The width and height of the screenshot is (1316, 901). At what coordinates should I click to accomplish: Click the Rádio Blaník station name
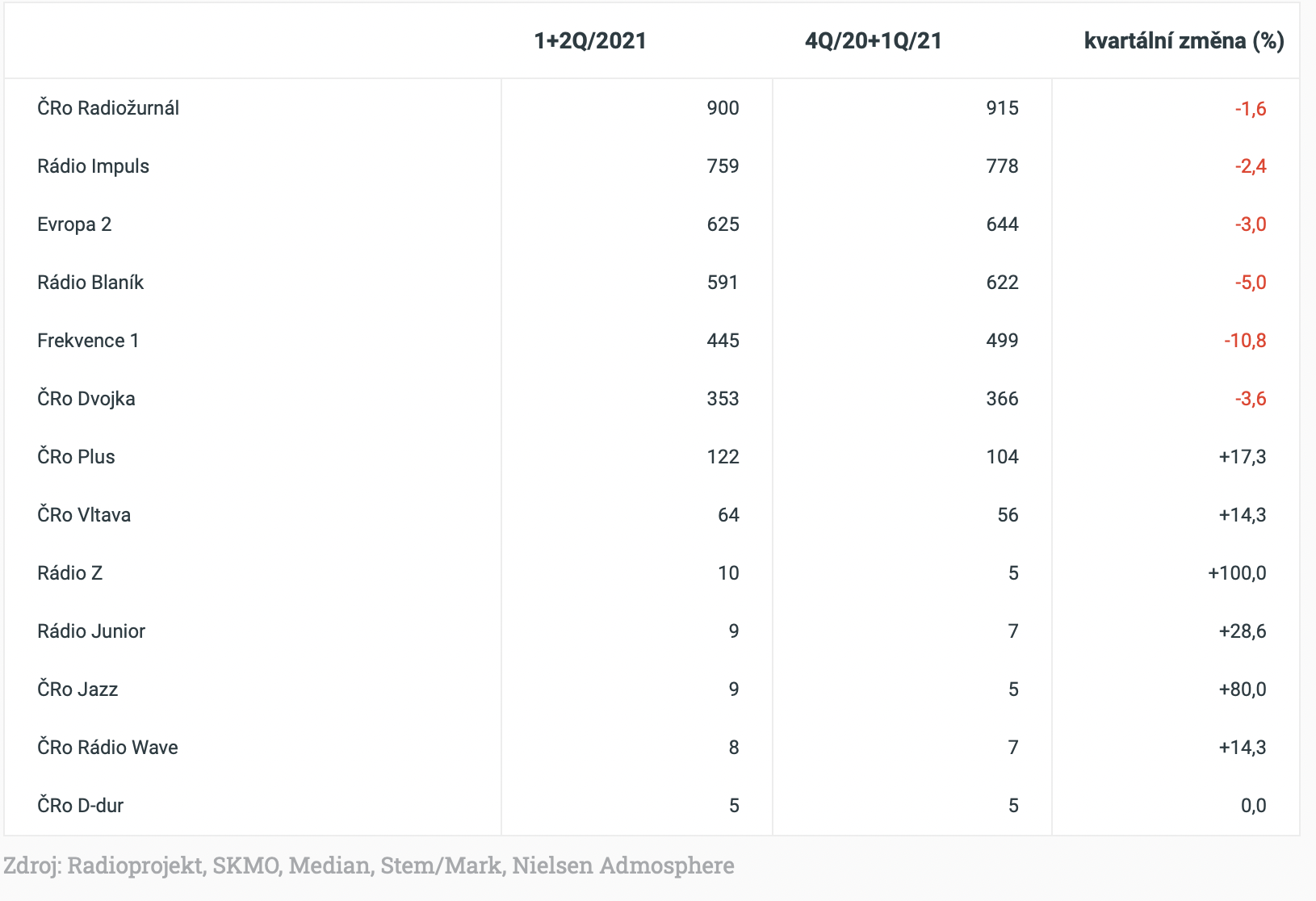coord(90,283)
